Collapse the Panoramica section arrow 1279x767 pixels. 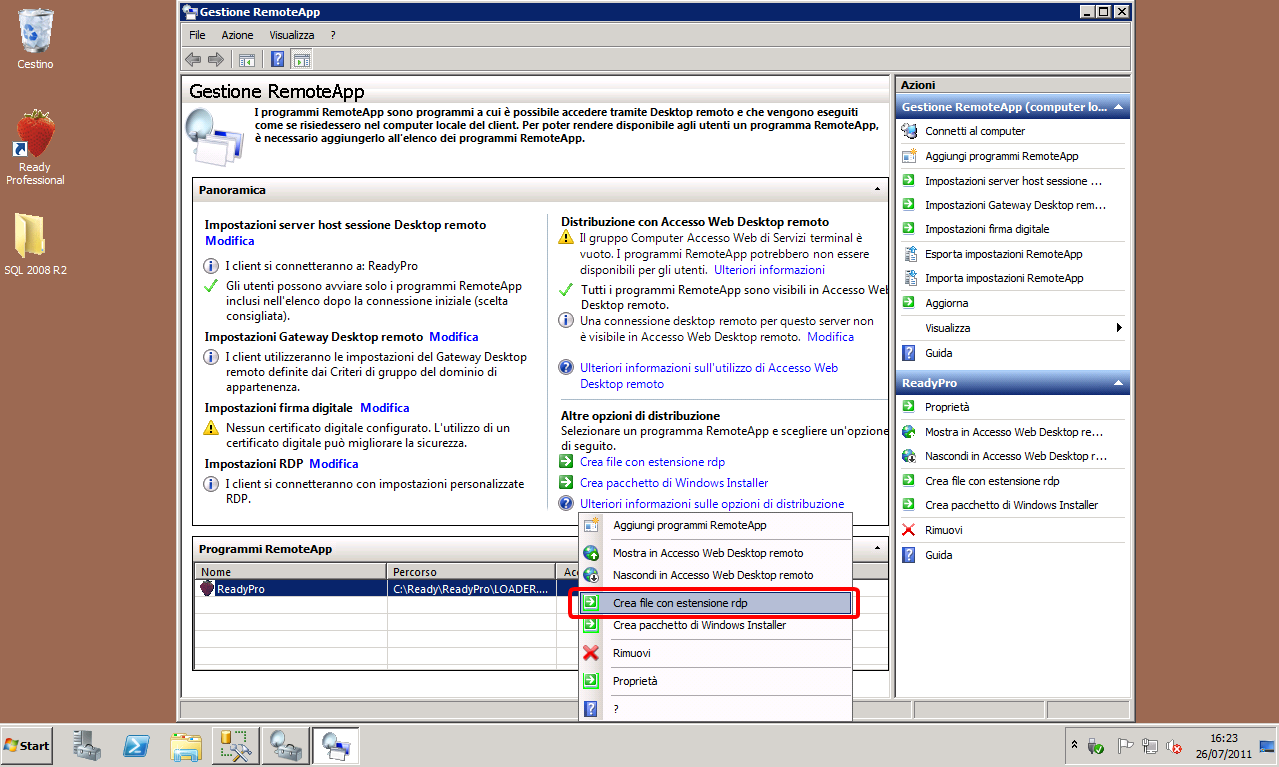click(x=877, y=189)
